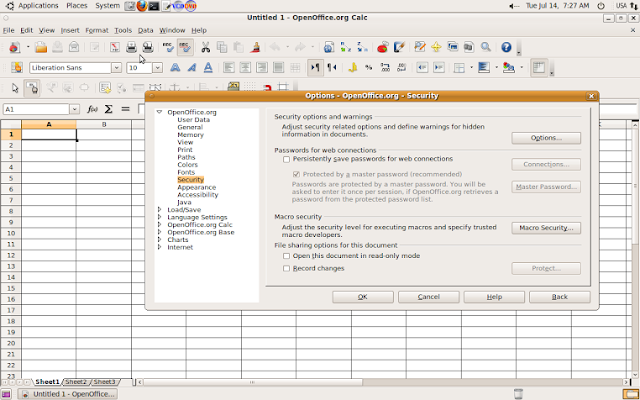This screenshot has height=400, width=640.
Task: Expand the OpenOffice.org Base tree node
Action: pos(159,232)
